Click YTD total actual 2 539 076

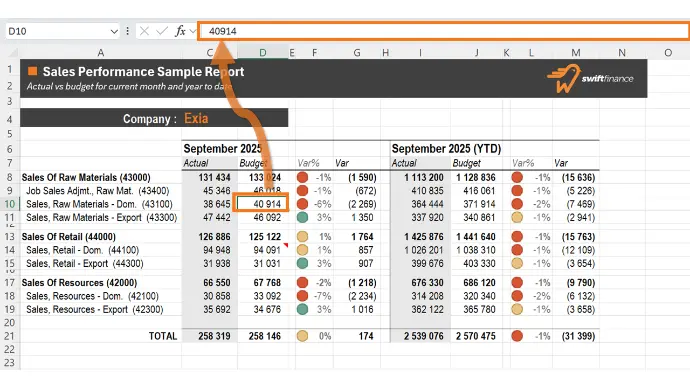(x=424, y=336)
